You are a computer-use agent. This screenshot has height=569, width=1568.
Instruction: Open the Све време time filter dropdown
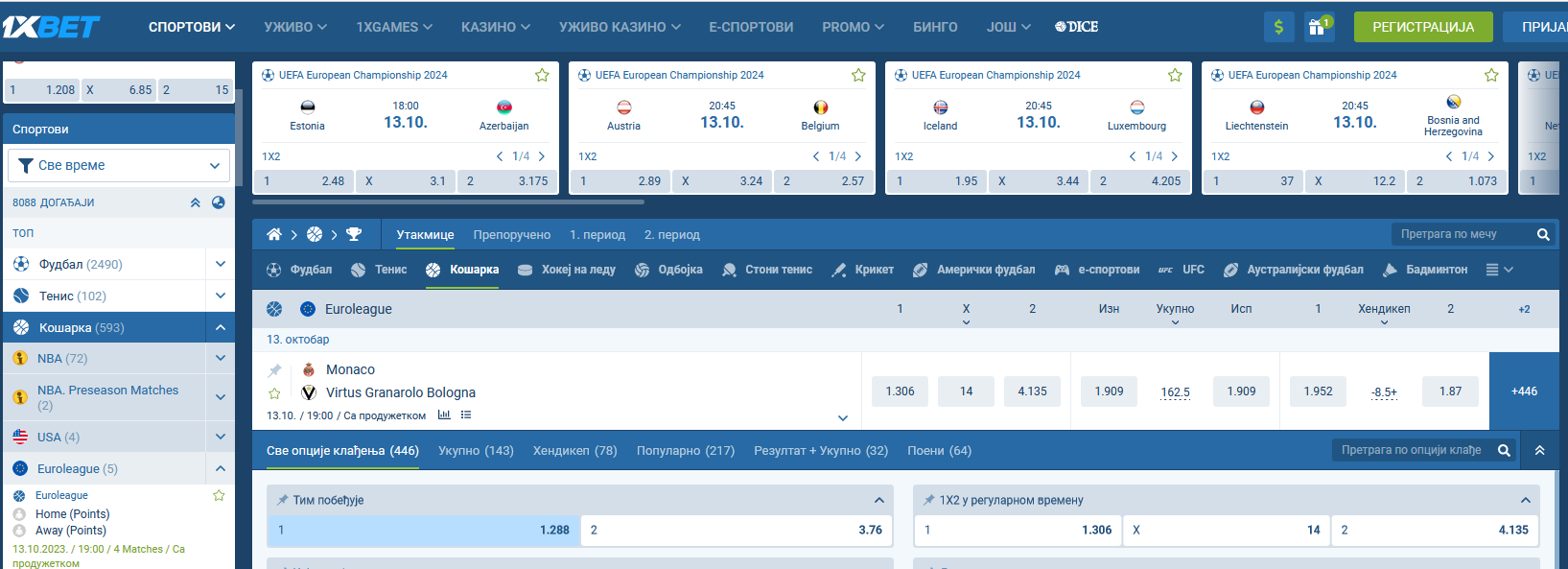[x=119, y=165]
